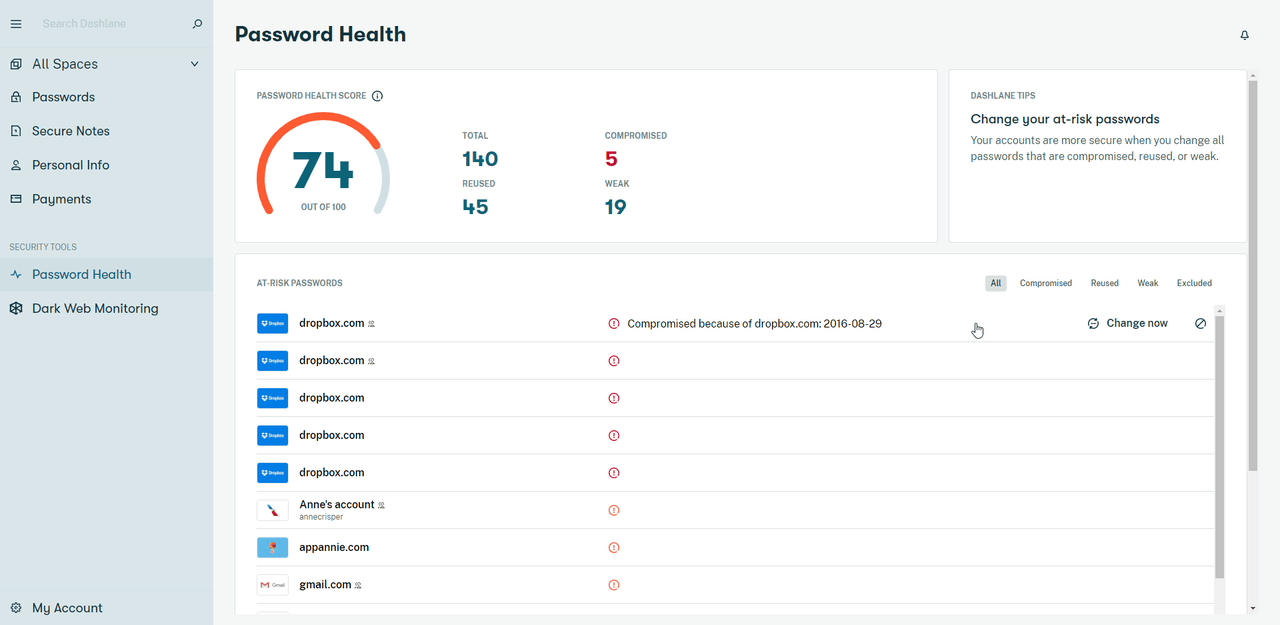
Task: Filter at-risk passwords by Compromised
Action: click(x=1045, y=283)
